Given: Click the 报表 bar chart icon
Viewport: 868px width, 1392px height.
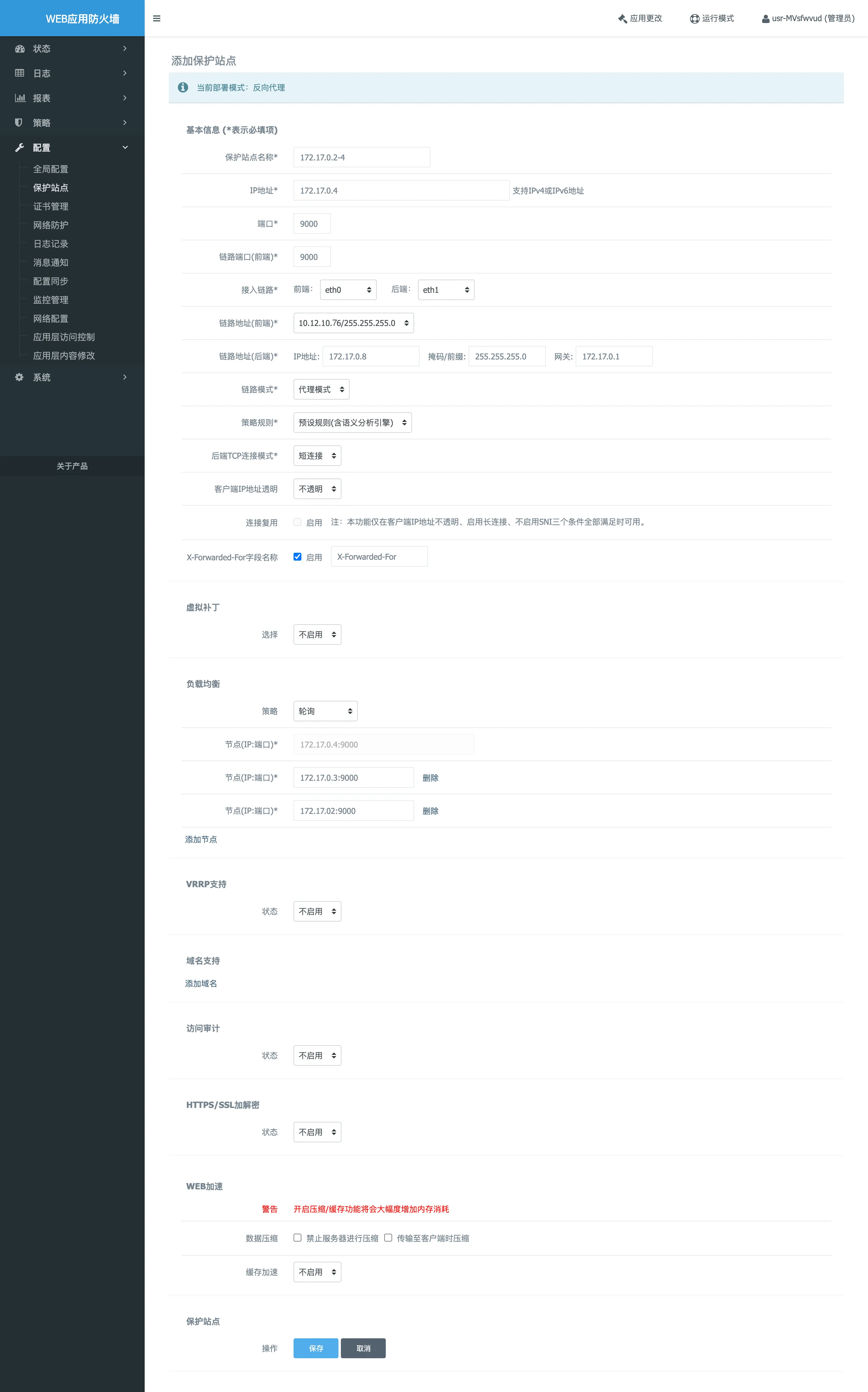Looking at the screenshot, I should [x=20, y=98].
